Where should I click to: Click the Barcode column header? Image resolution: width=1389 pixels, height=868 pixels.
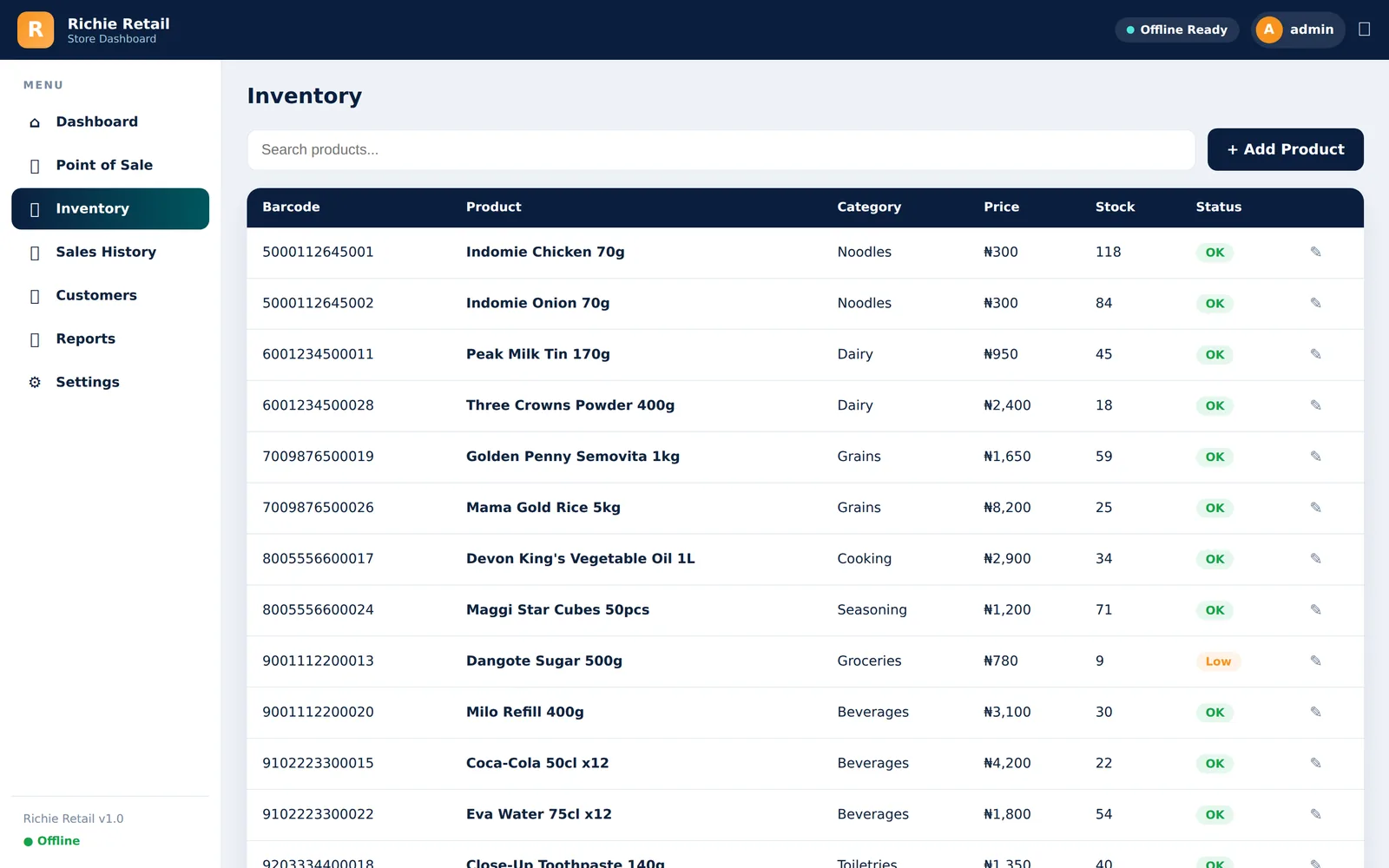(291, 207)
